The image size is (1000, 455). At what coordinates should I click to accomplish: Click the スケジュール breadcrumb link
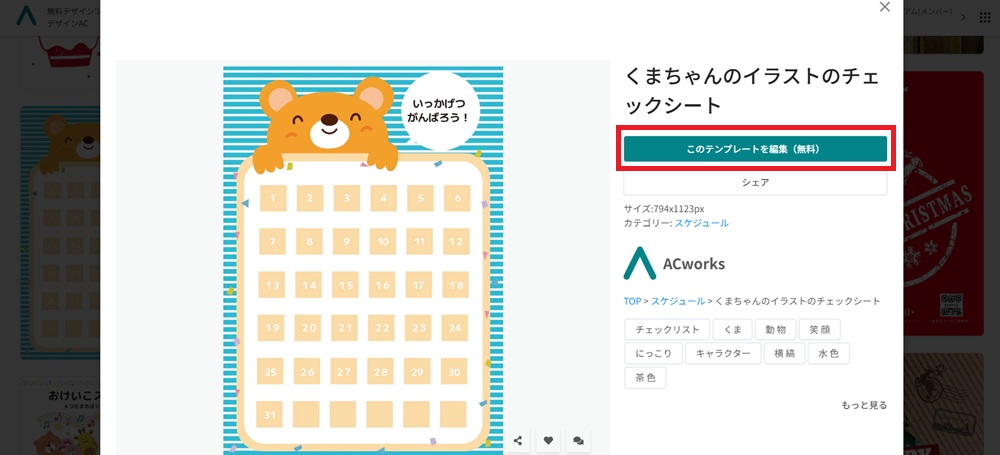click(678, 301)
